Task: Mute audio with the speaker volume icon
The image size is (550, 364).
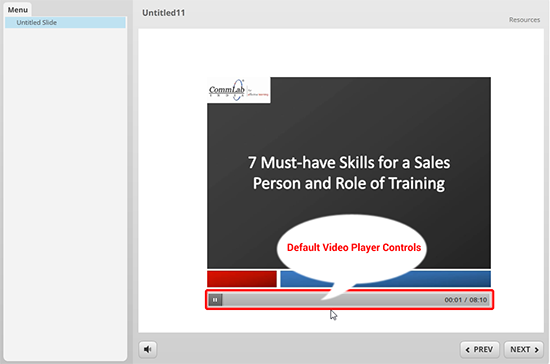Action: coord(148,349)
